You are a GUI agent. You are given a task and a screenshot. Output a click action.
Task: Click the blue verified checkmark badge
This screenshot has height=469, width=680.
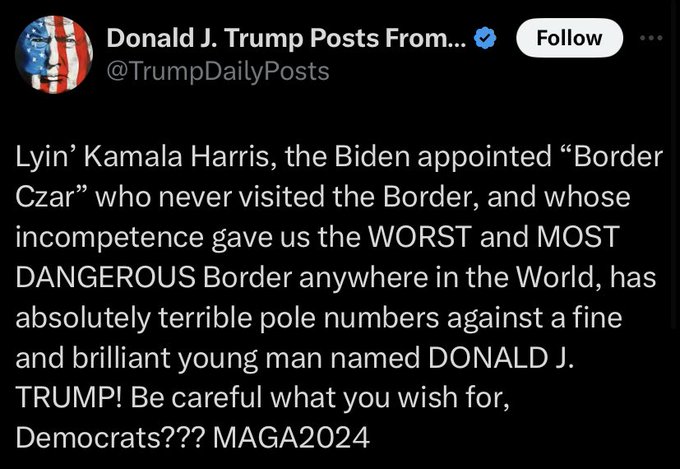pyautogui.click(x=485, y=38)
